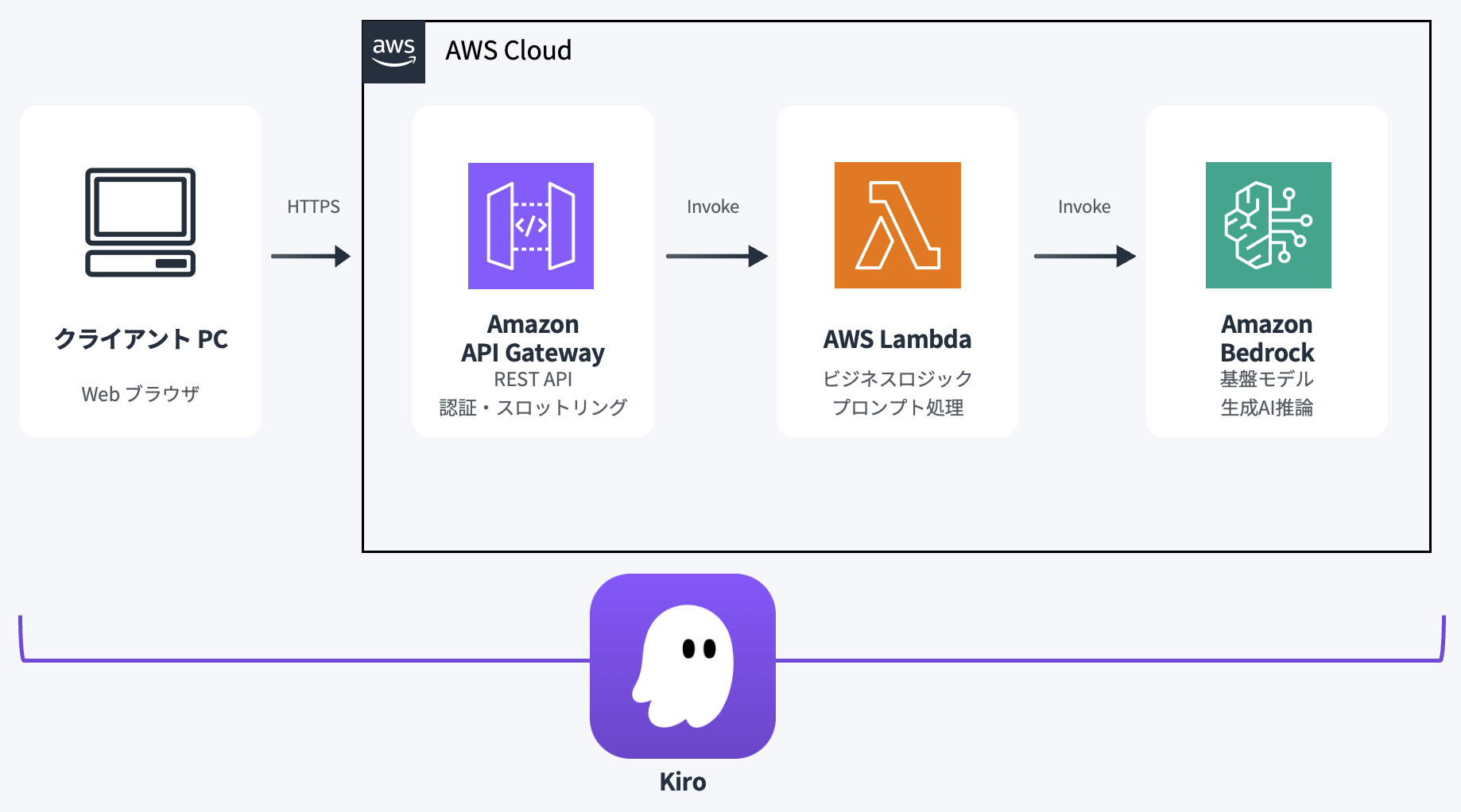
Task: Select the "Kiro" label
Action: tap(683, 782)
